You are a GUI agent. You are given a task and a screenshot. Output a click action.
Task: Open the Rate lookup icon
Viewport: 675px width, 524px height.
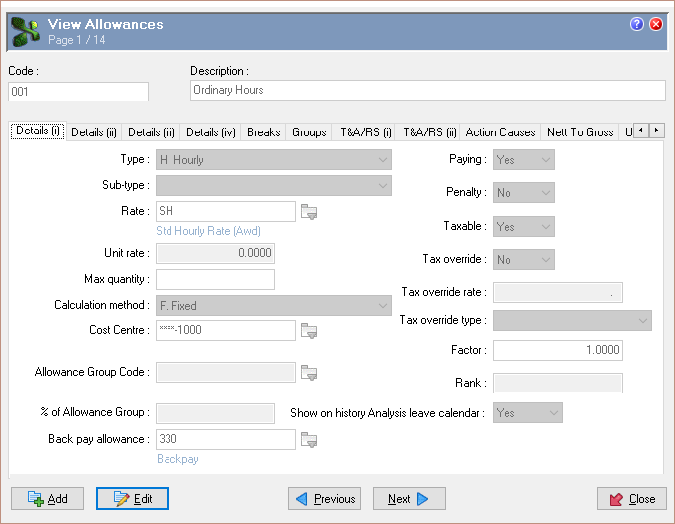309,211
